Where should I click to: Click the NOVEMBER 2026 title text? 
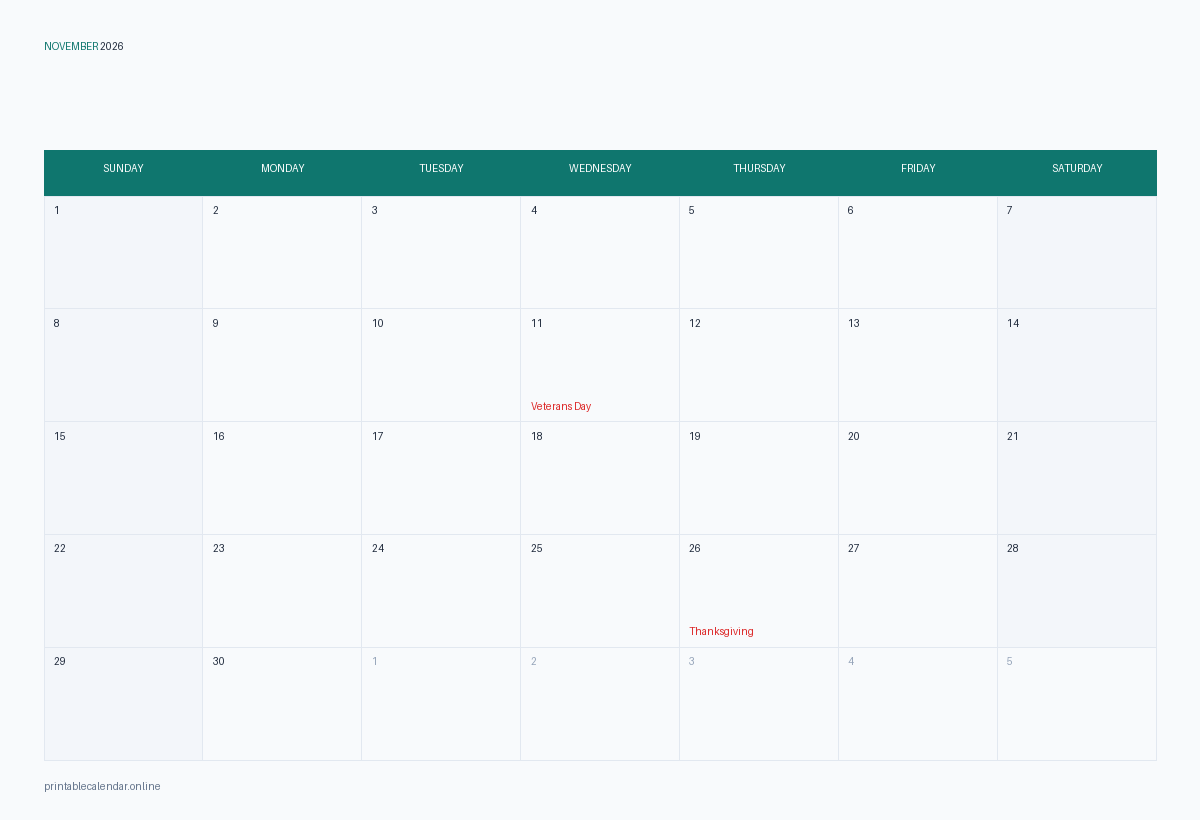tap(84, 46)
